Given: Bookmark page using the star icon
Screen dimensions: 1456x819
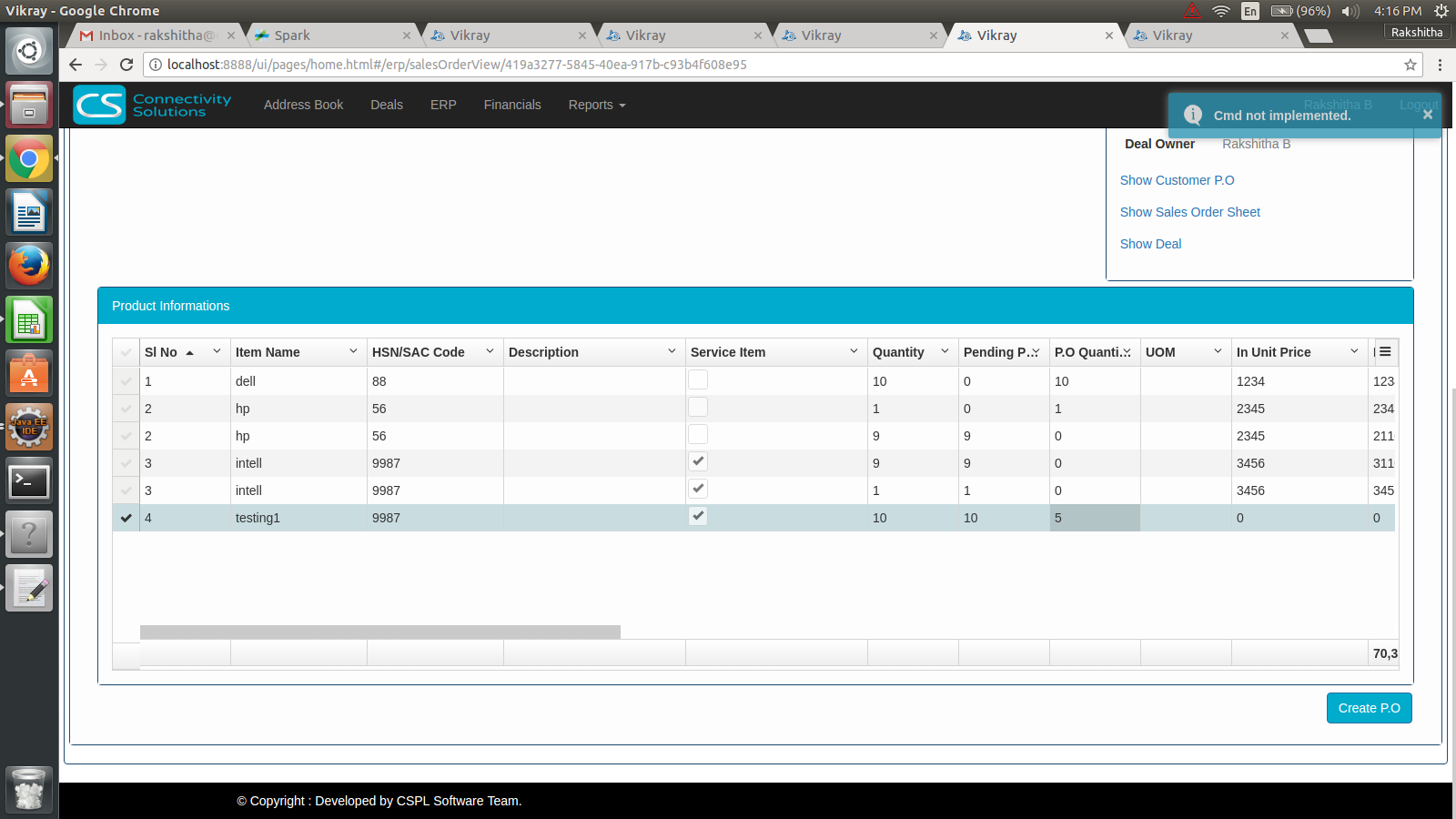Looking at the screenshot, I should pos(1410,65).
